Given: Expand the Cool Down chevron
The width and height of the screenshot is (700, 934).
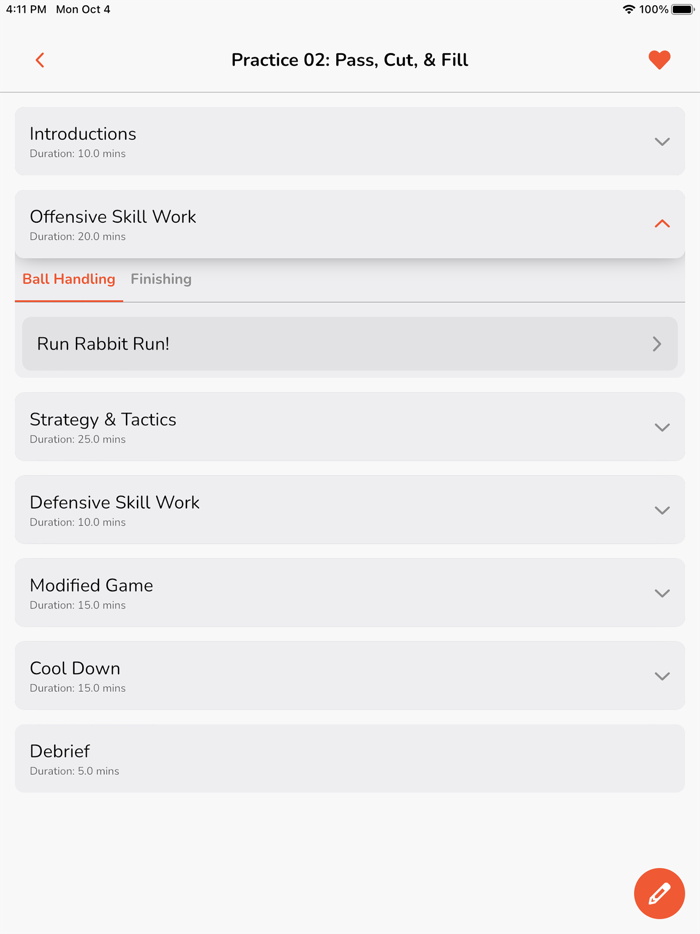Looking at the screenshot, I should point(662,676).
